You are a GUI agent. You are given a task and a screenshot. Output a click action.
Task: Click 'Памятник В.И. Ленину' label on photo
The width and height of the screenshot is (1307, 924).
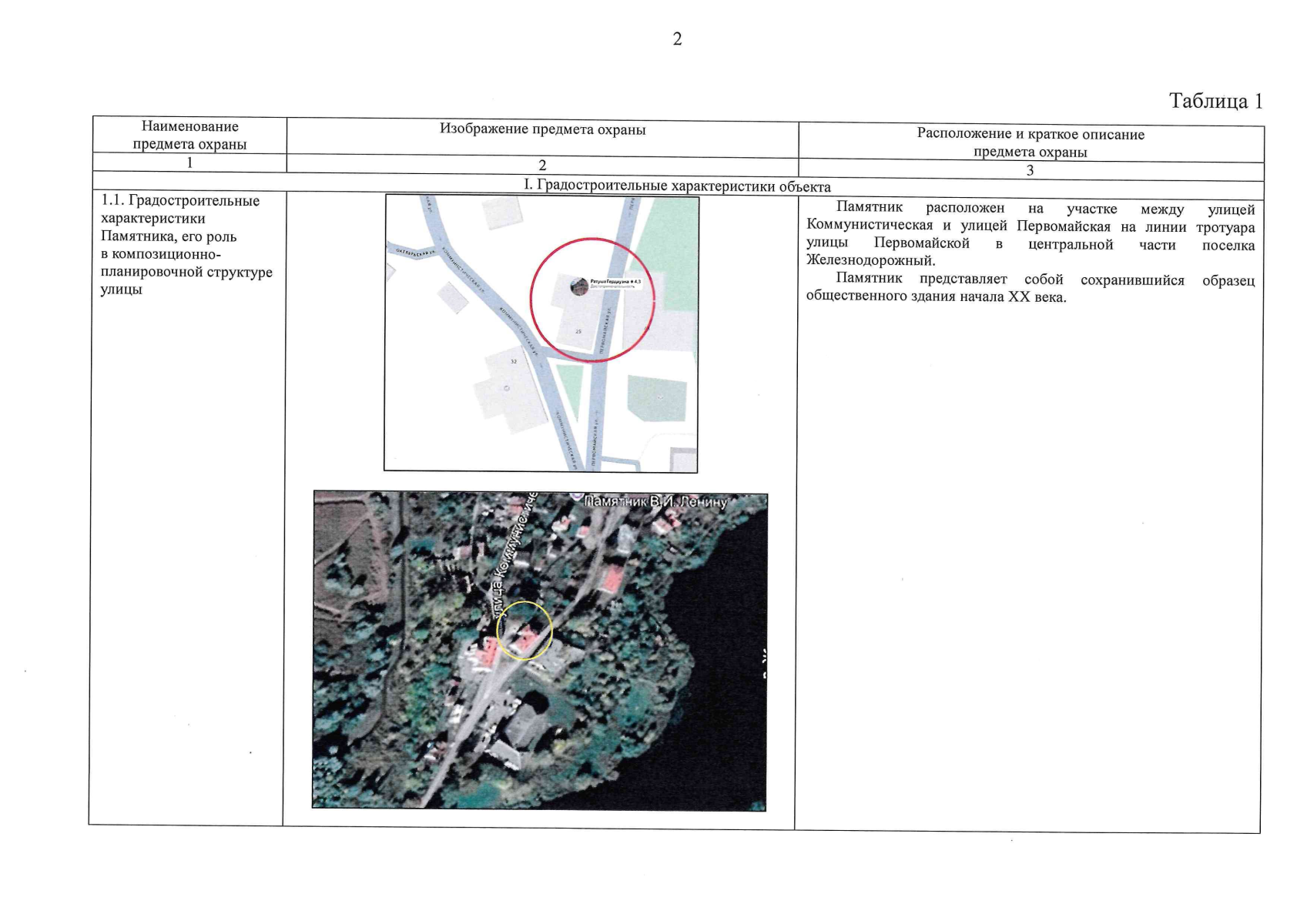click(x=655, y=502)
